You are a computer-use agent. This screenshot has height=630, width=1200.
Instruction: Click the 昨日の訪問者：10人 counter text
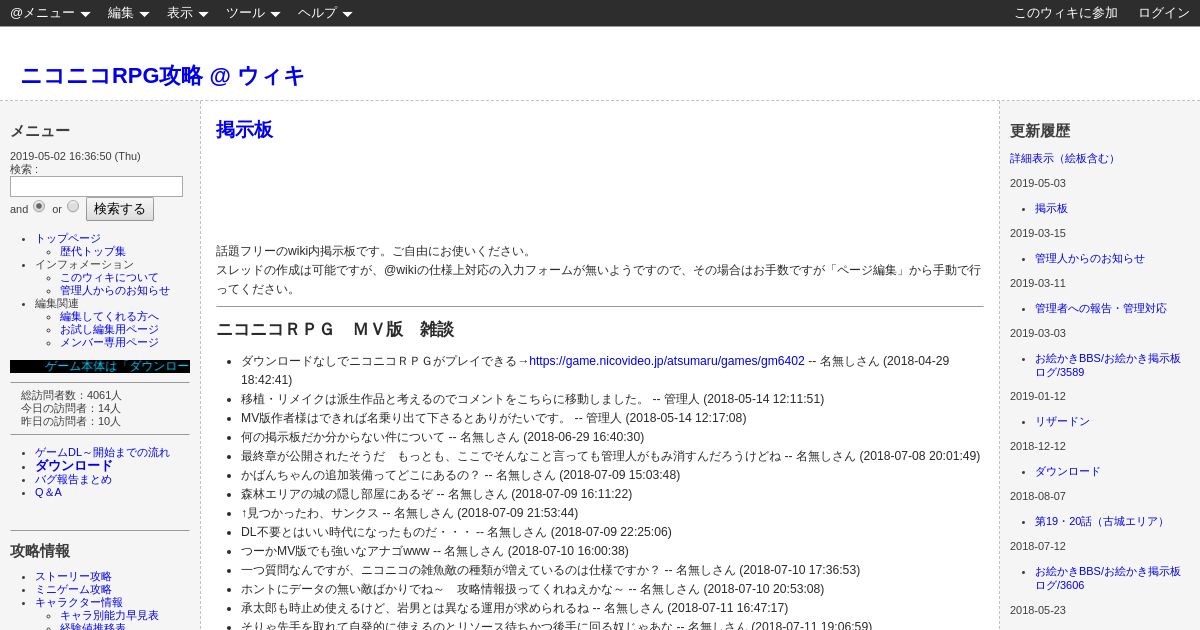(x=71, y=421)
